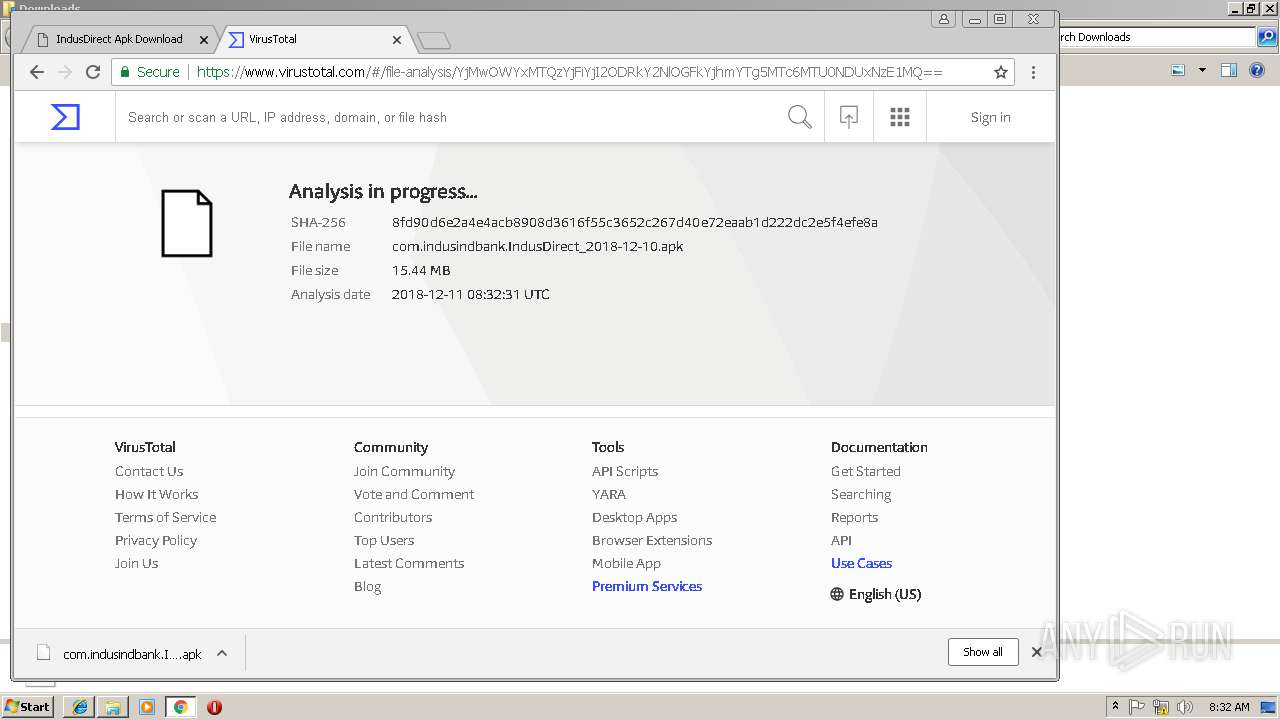Screen dimensions: 1280x720
Task: Close the downloads bar
Action: pos(1036,652)
